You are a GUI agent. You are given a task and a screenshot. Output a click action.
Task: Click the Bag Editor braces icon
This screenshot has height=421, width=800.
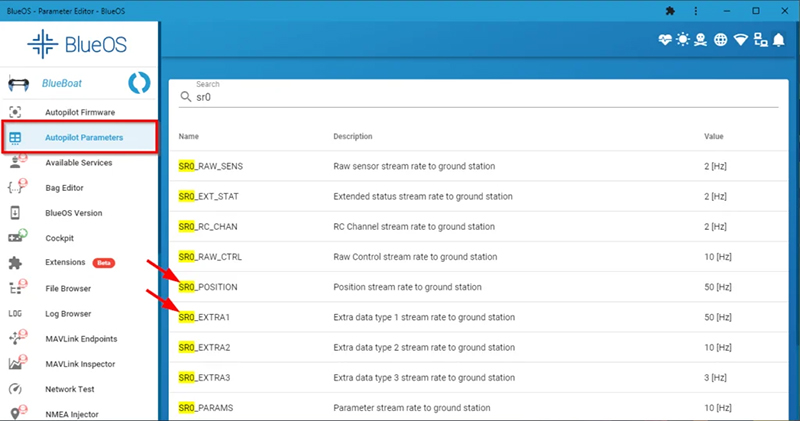[x=16, y=187]
